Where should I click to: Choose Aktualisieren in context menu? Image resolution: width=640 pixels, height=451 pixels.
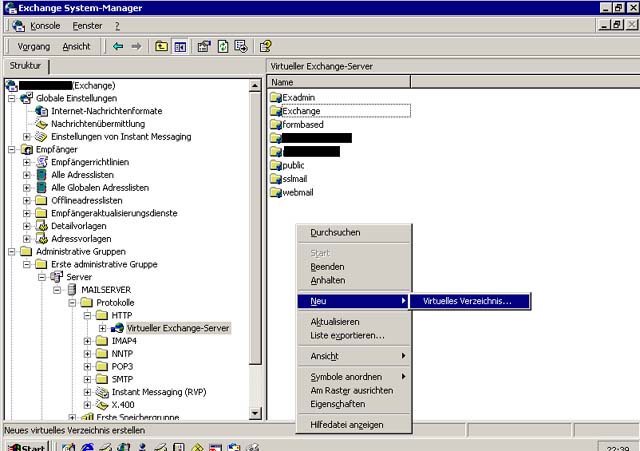[x=353, y=322]
